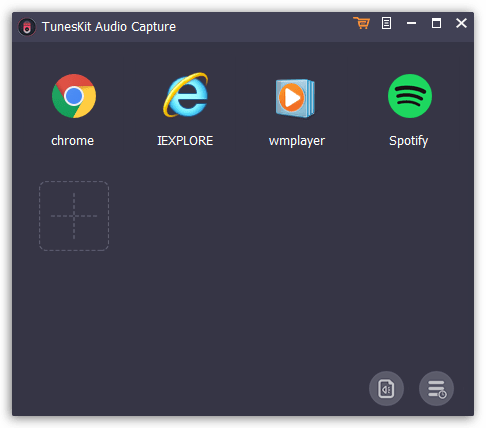This screenshot has width=486, height=428.
Task: Open the menu list icon in title bar
Action: tap(386, 23)
